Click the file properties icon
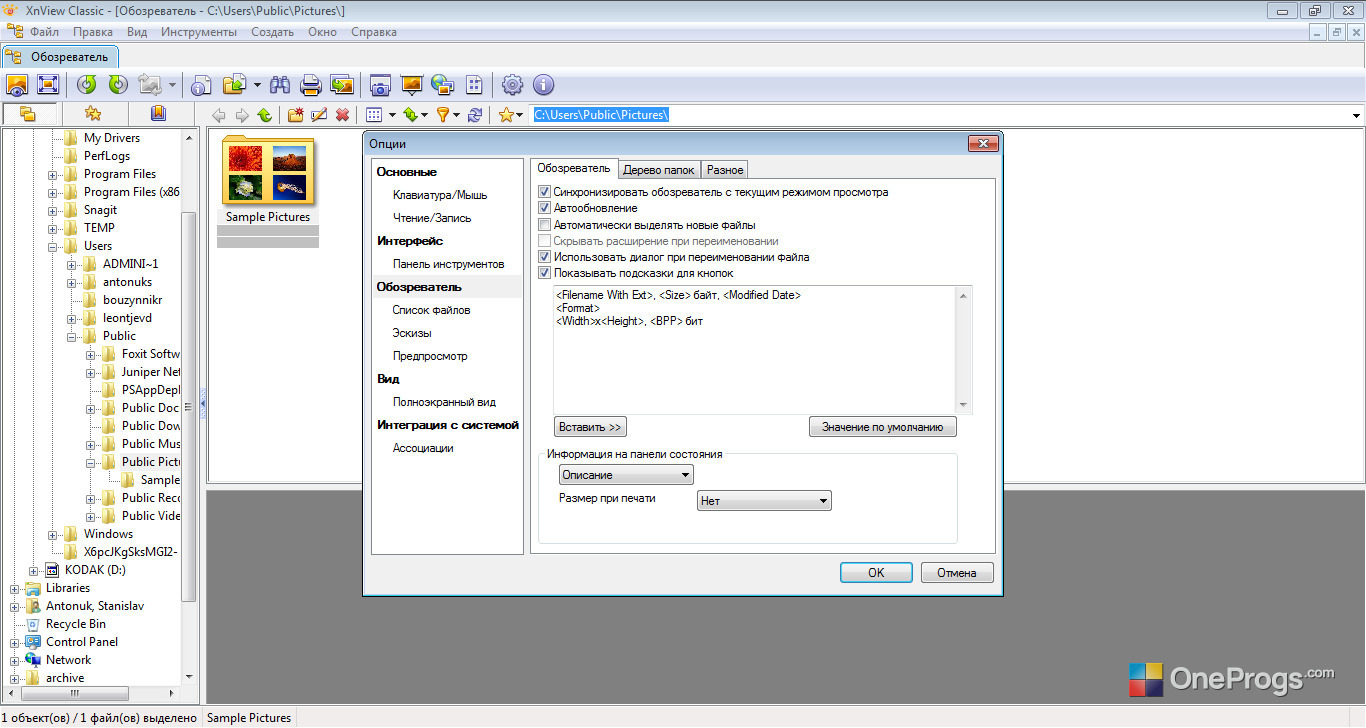 pyautogui.click(x=201, y=84)
